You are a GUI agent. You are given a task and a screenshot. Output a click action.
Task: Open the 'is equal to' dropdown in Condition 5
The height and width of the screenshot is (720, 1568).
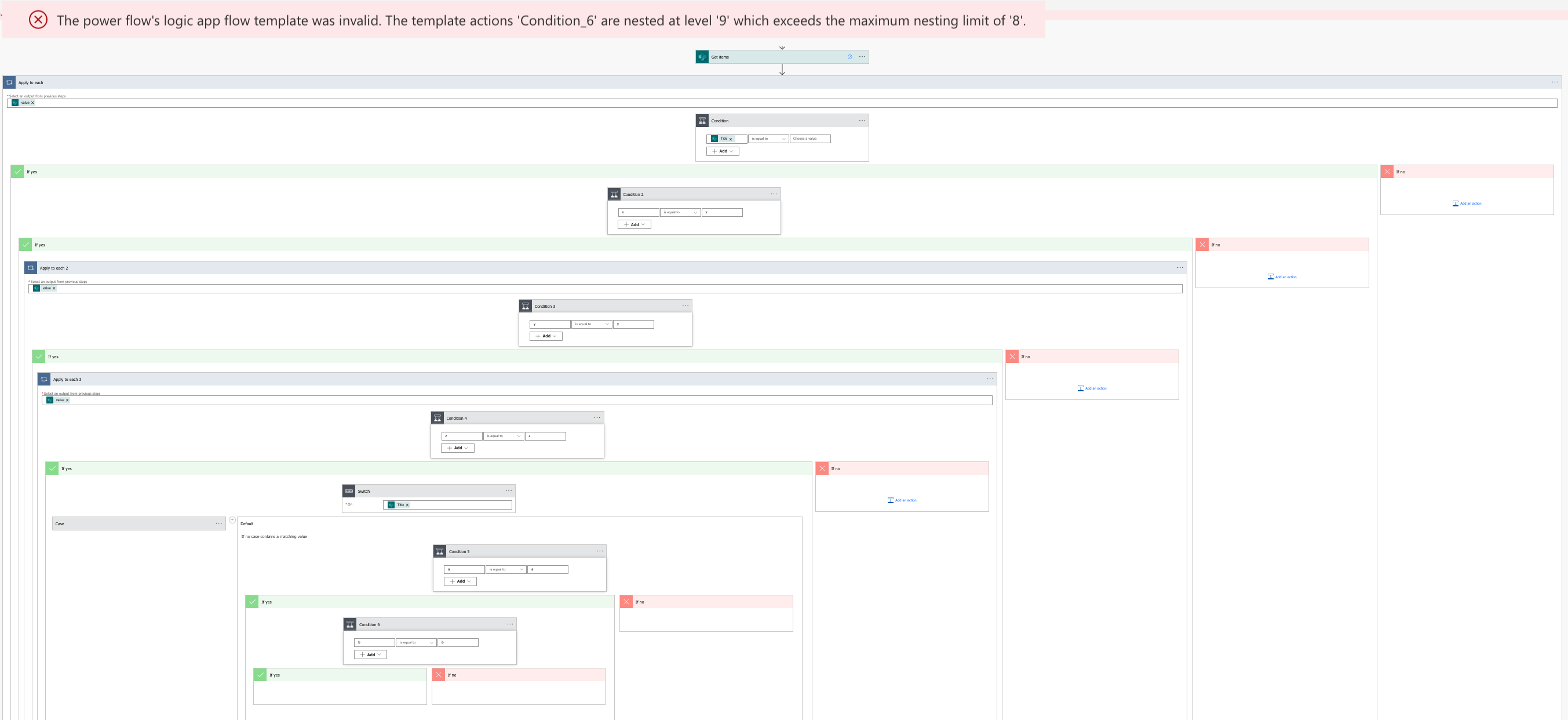click(506, 569)
